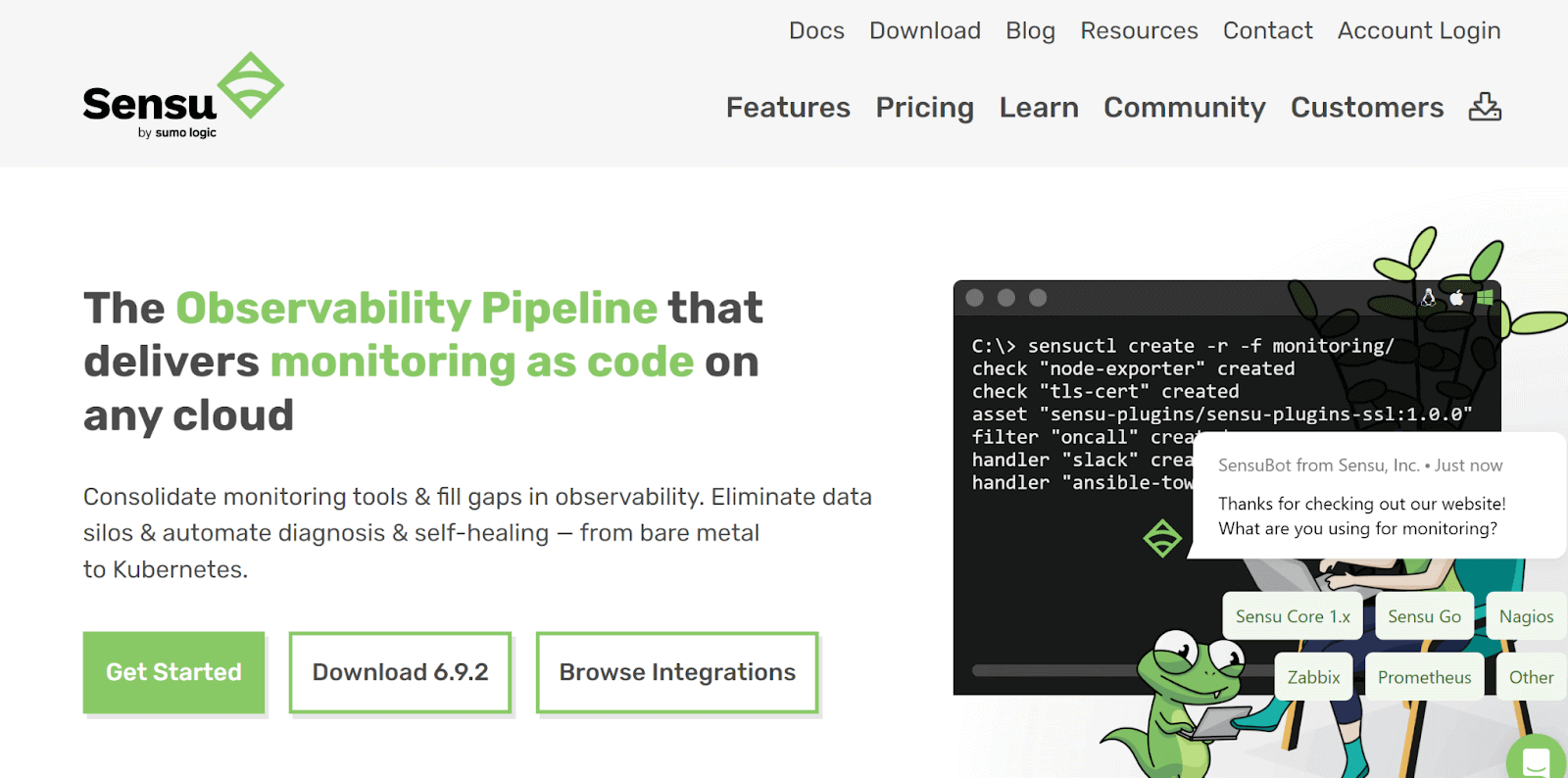Click the Get Started button
The width and height of the screenshot is (1568, 778).
(x=173, y=672)
